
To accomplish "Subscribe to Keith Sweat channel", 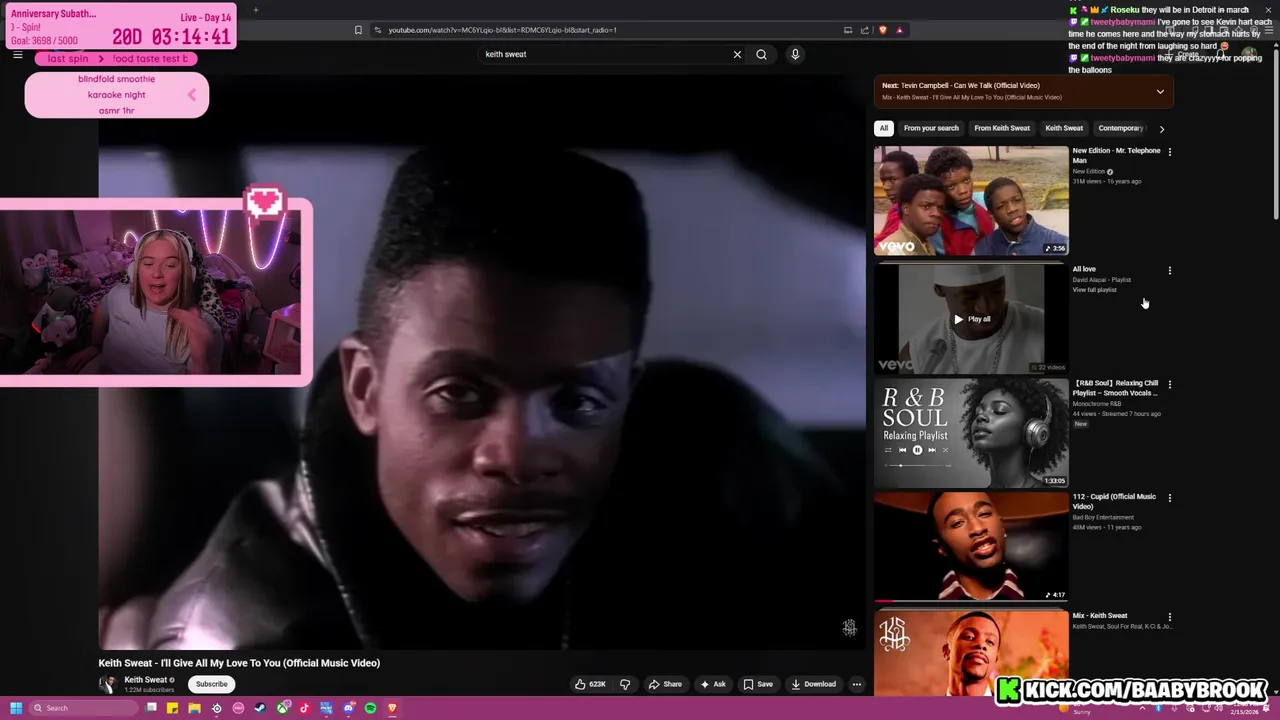I will click(x=211, y=684).
